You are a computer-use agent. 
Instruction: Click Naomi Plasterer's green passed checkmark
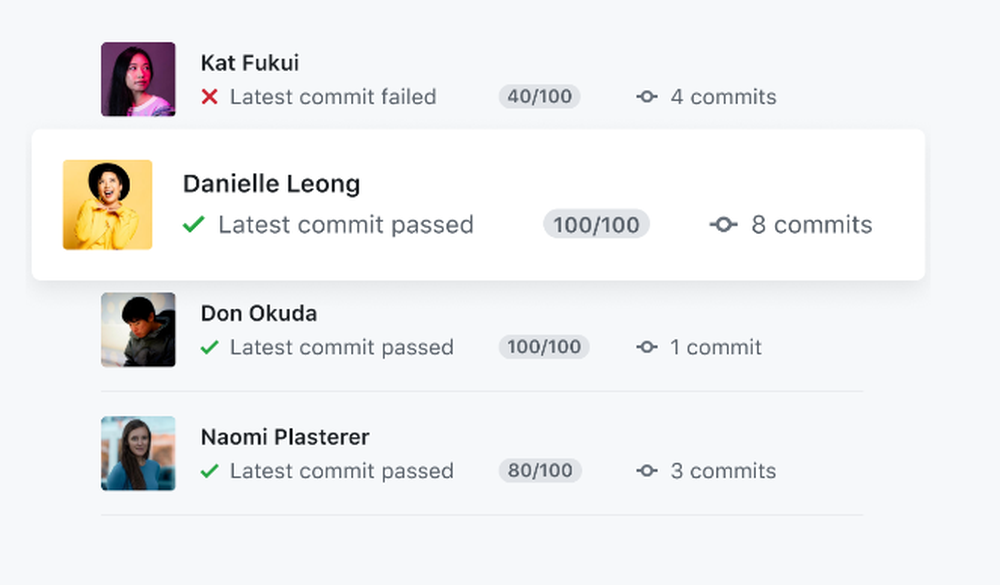pos(209,471)
